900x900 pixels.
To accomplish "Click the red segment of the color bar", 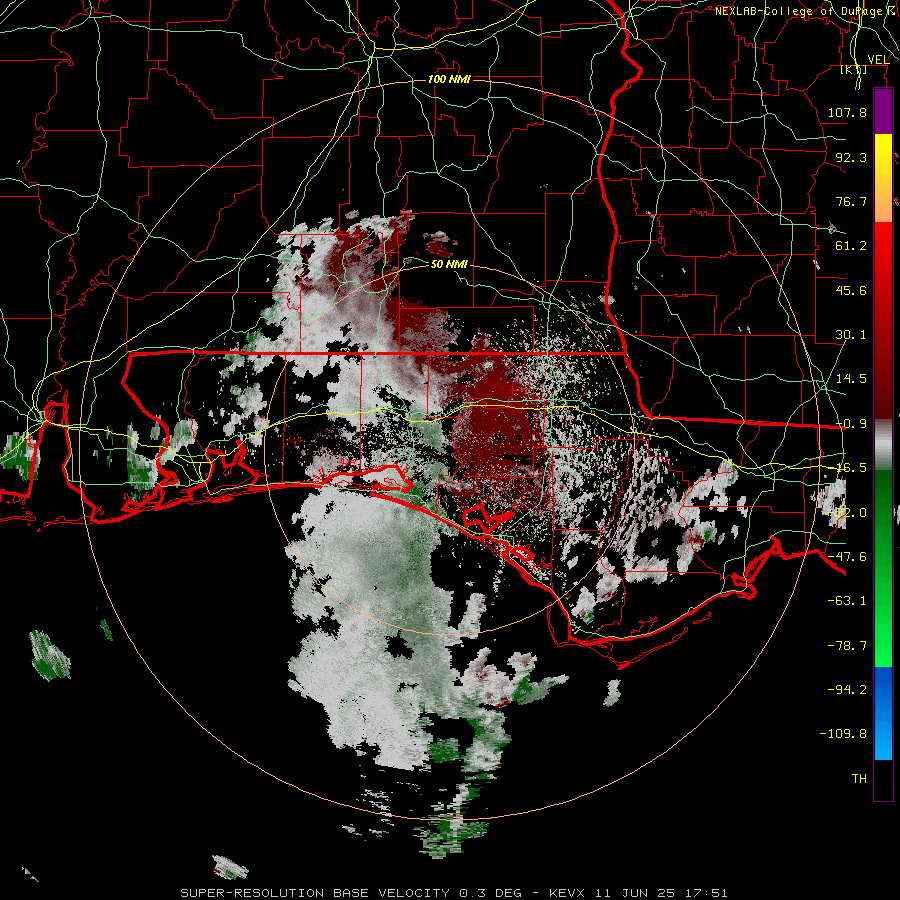I will click(883, 320).
